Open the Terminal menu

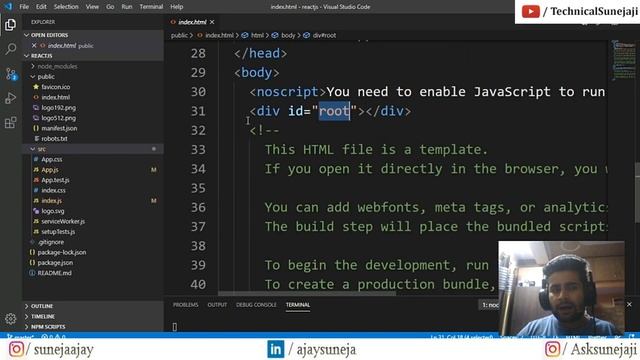point(151,7)
